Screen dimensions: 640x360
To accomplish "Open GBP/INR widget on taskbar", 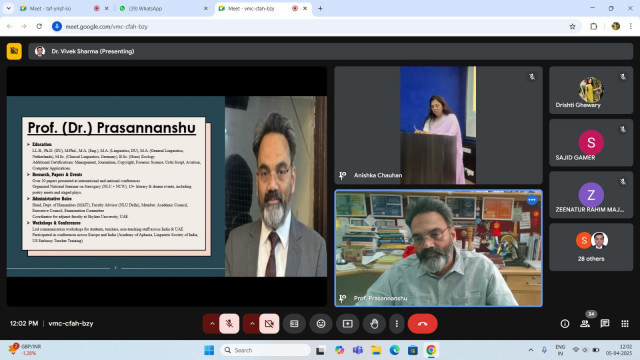I will [x=25, y=350].
